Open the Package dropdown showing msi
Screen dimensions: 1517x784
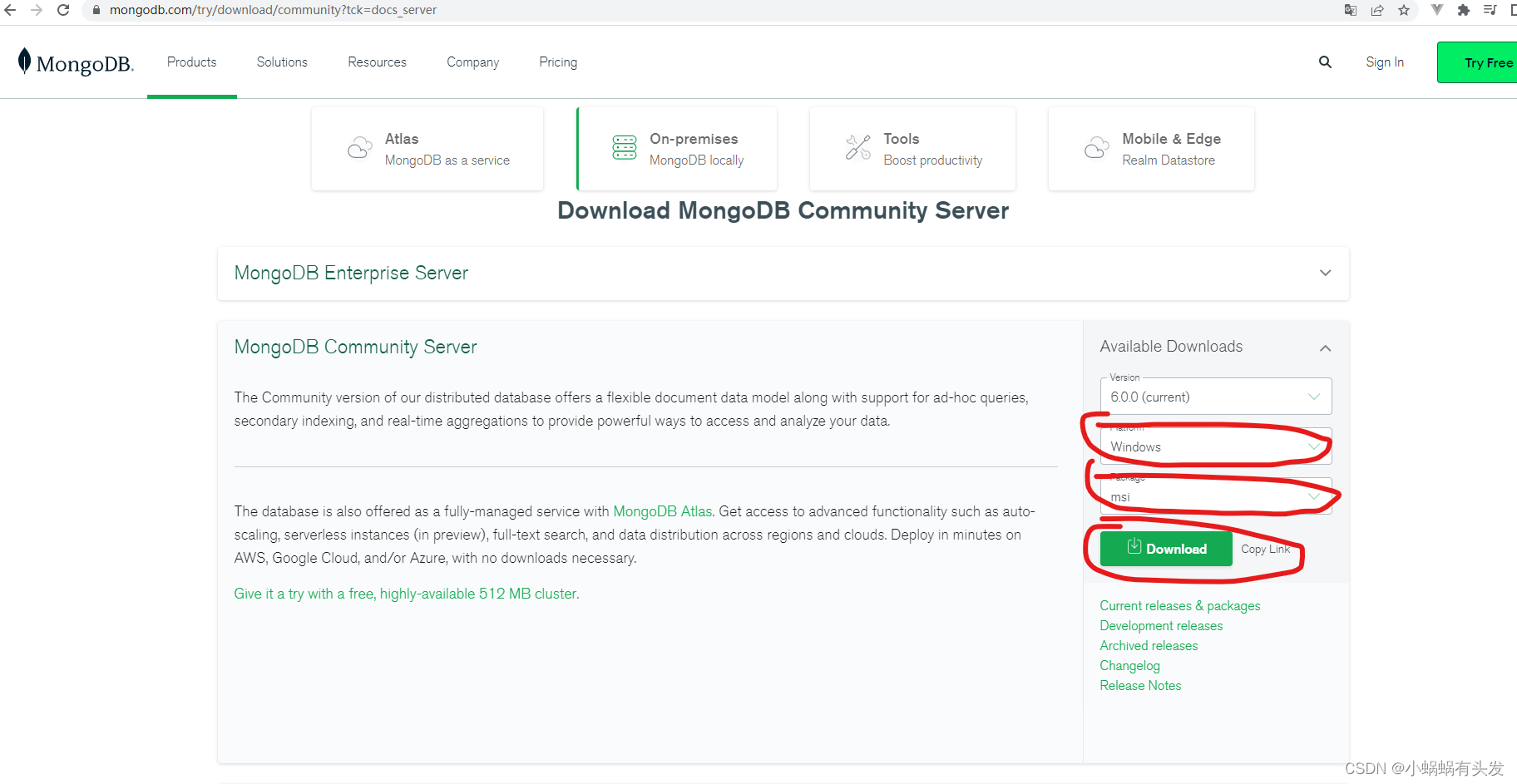1216,496
